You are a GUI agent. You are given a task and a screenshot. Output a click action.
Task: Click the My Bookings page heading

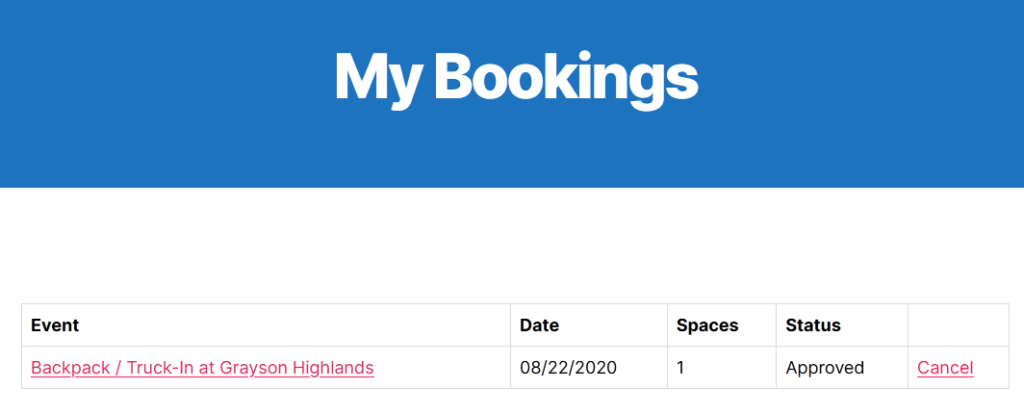point(517,78)
